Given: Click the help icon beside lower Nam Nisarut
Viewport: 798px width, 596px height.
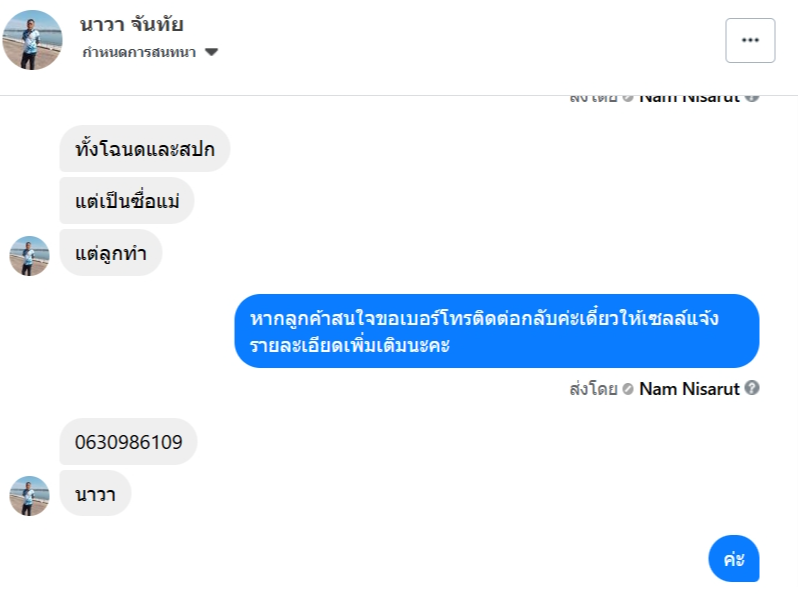Looking at the screenshot, I should tap(752, 388).
